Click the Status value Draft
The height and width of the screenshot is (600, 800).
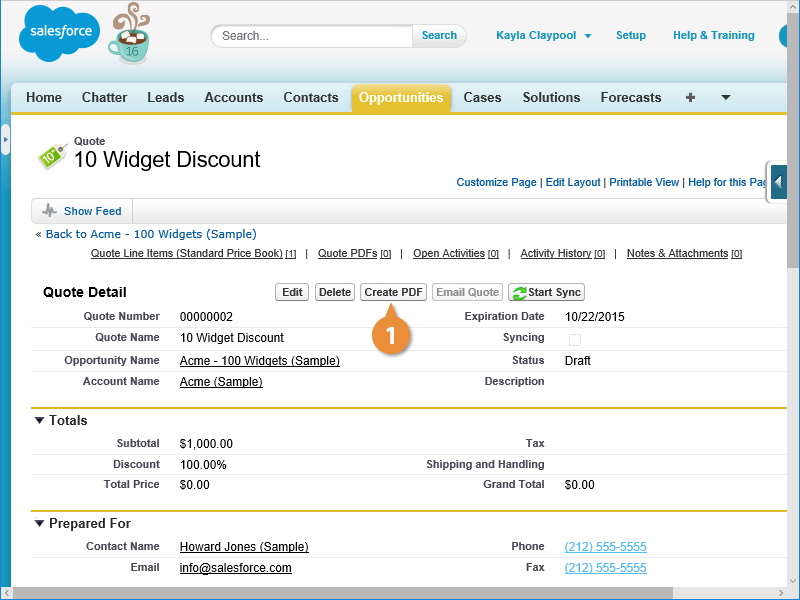578,361
